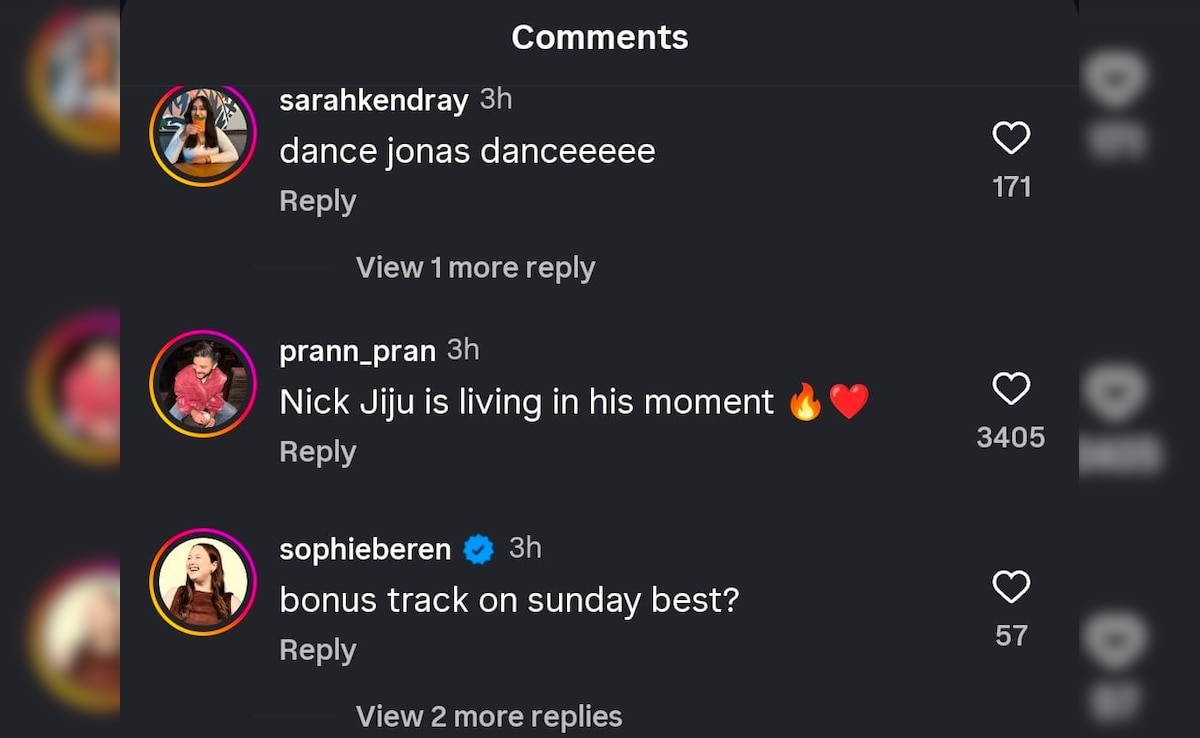Like sarahkendray's comment with the heart
The width and height of the screenshot is (1200, 738).
[1011, 138]
